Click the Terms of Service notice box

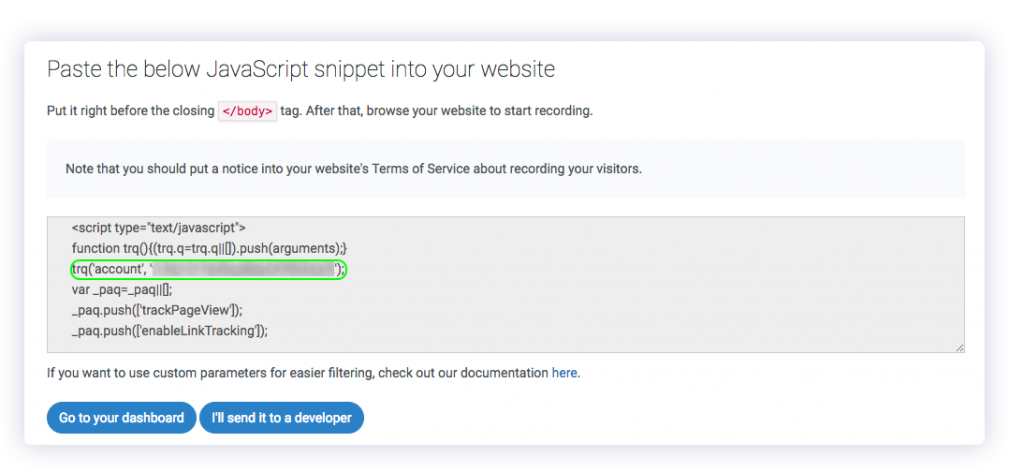[x=505, y=168]
